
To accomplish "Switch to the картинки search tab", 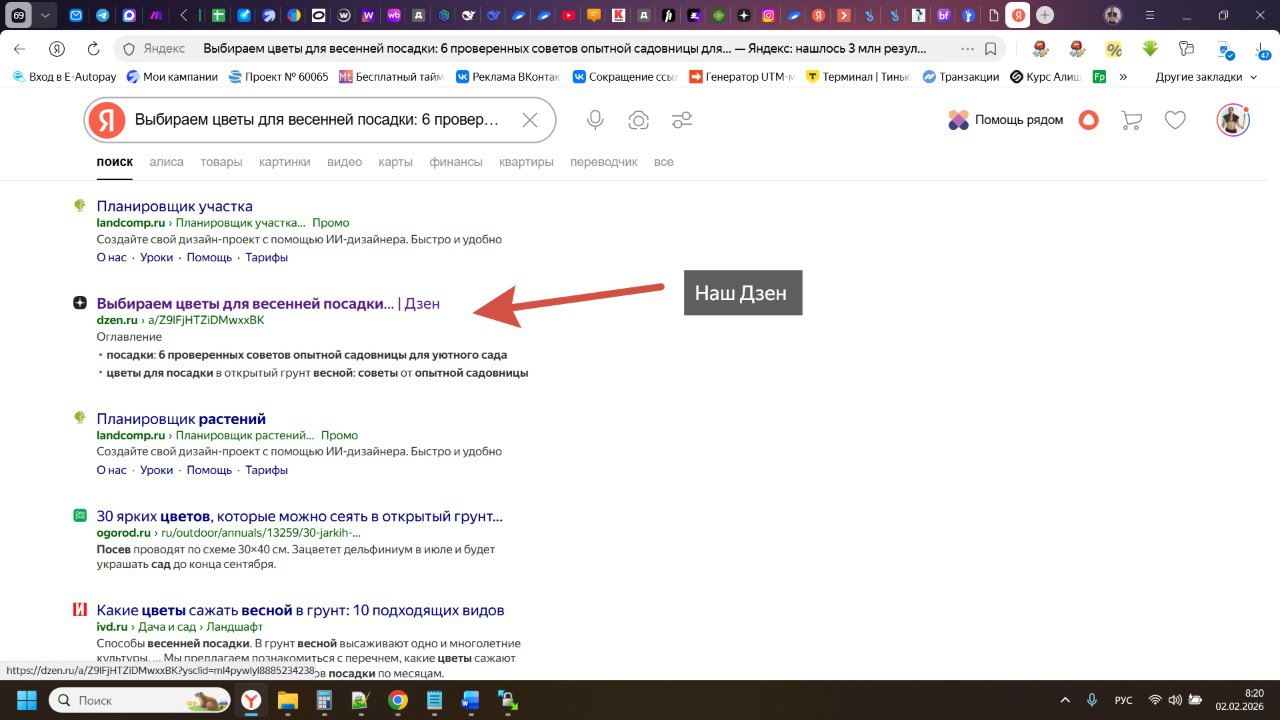I will (284, 162).
